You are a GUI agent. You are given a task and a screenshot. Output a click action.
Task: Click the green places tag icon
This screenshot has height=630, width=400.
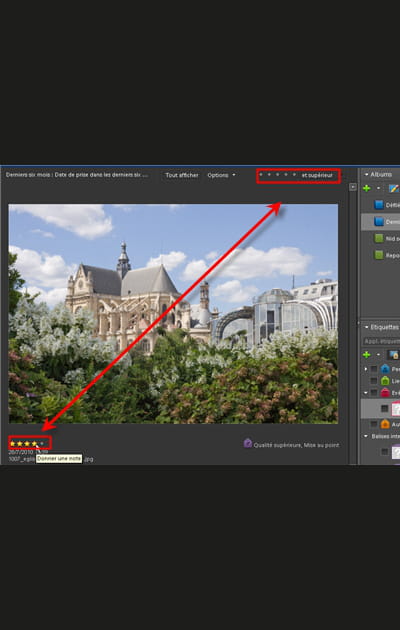pyautogui.click(x=385, y=380)
